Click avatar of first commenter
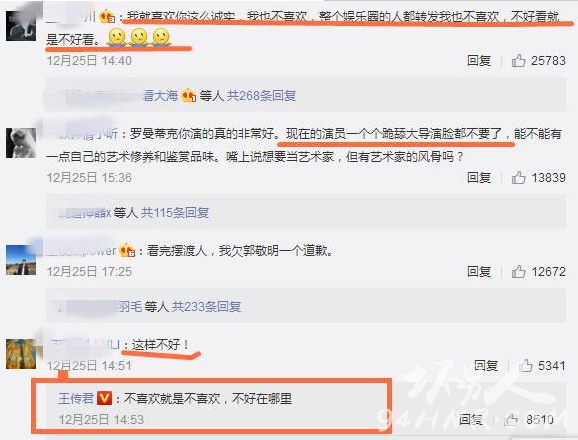Viewport: 578px width, 440px height. coord(21,25)
